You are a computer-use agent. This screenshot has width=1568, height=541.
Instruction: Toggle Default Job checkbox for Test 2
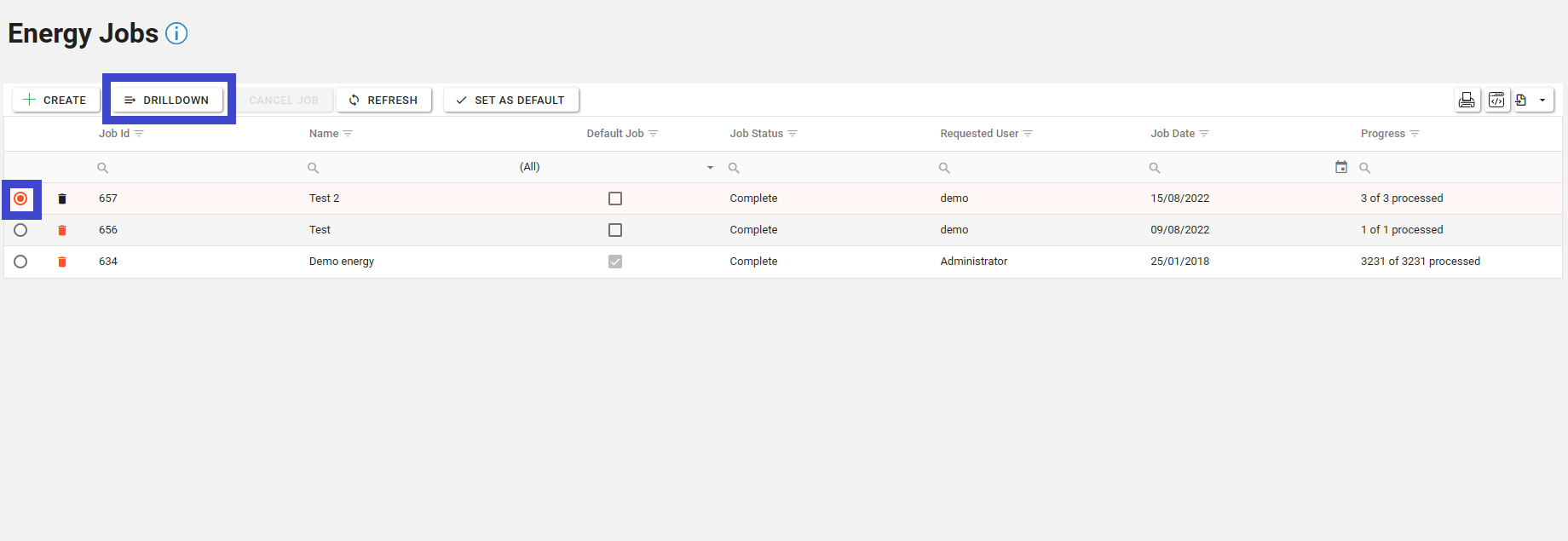pyautogui.click(x=615, y=199)
